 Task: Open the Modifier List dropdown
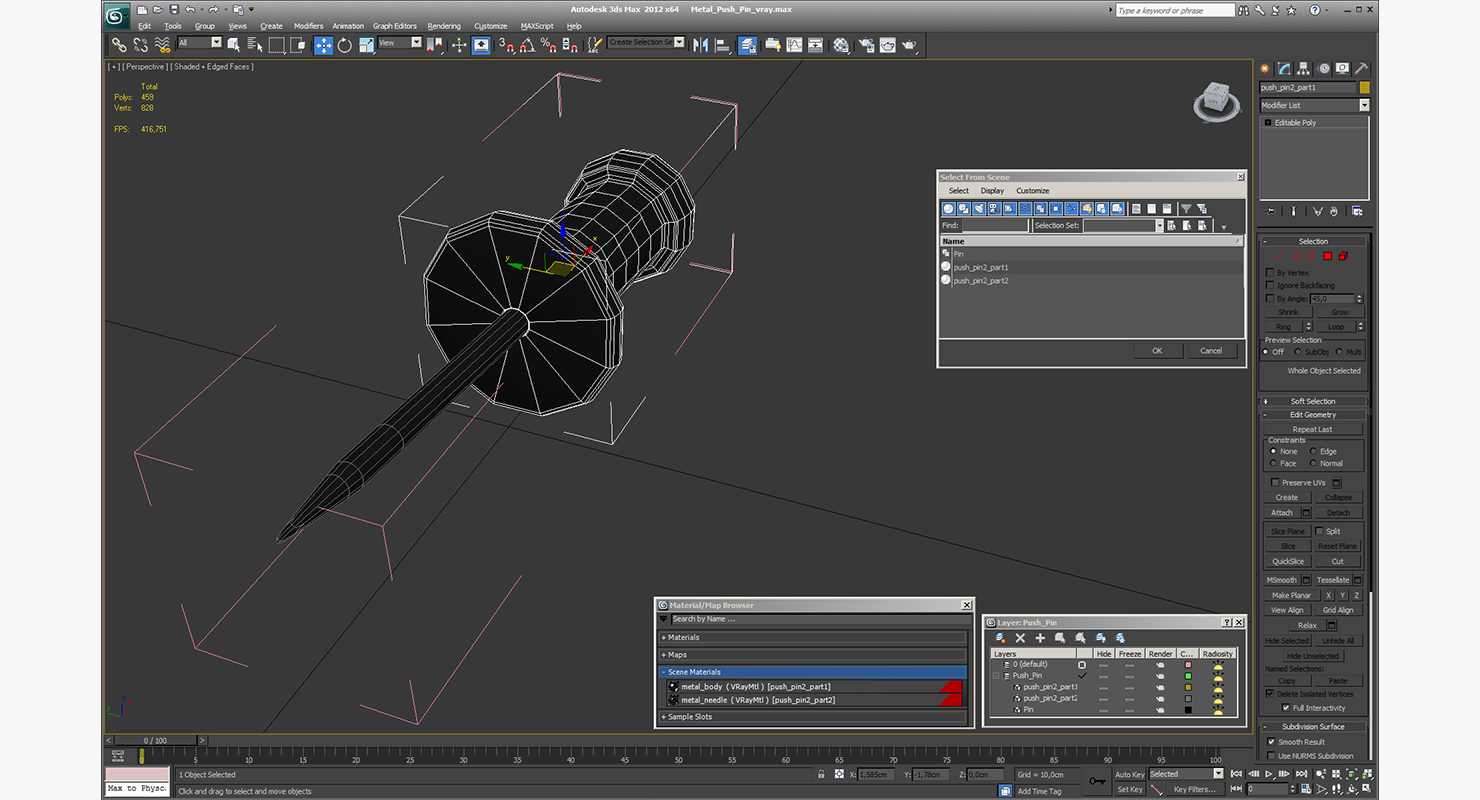click(x=1364, y=105)
